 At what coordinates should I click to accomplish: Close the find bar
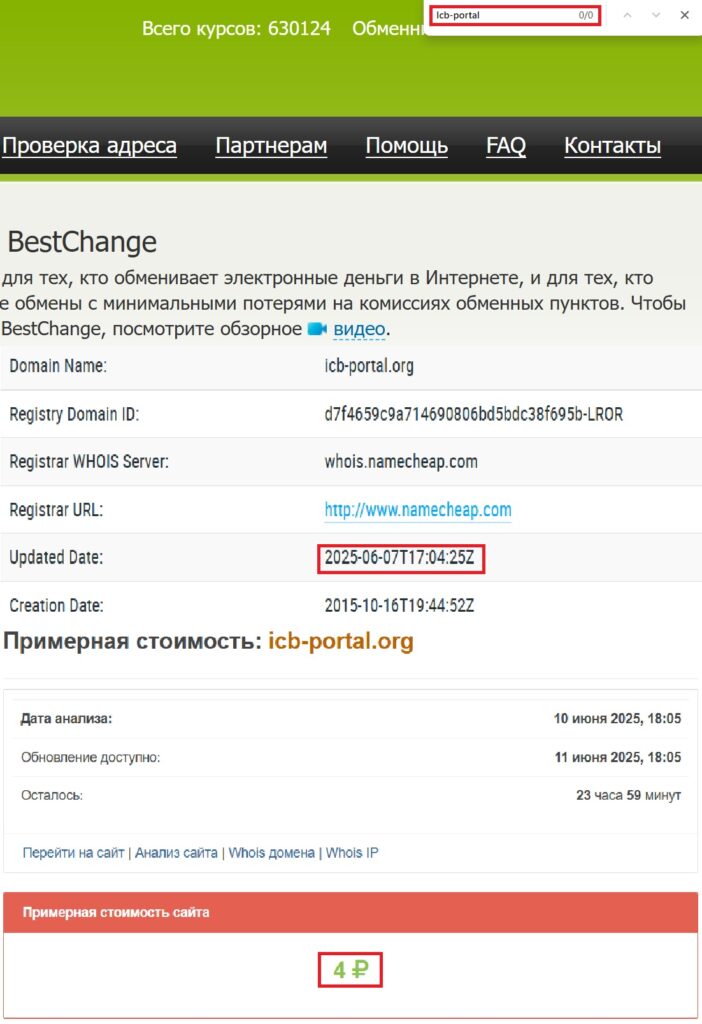684,15
